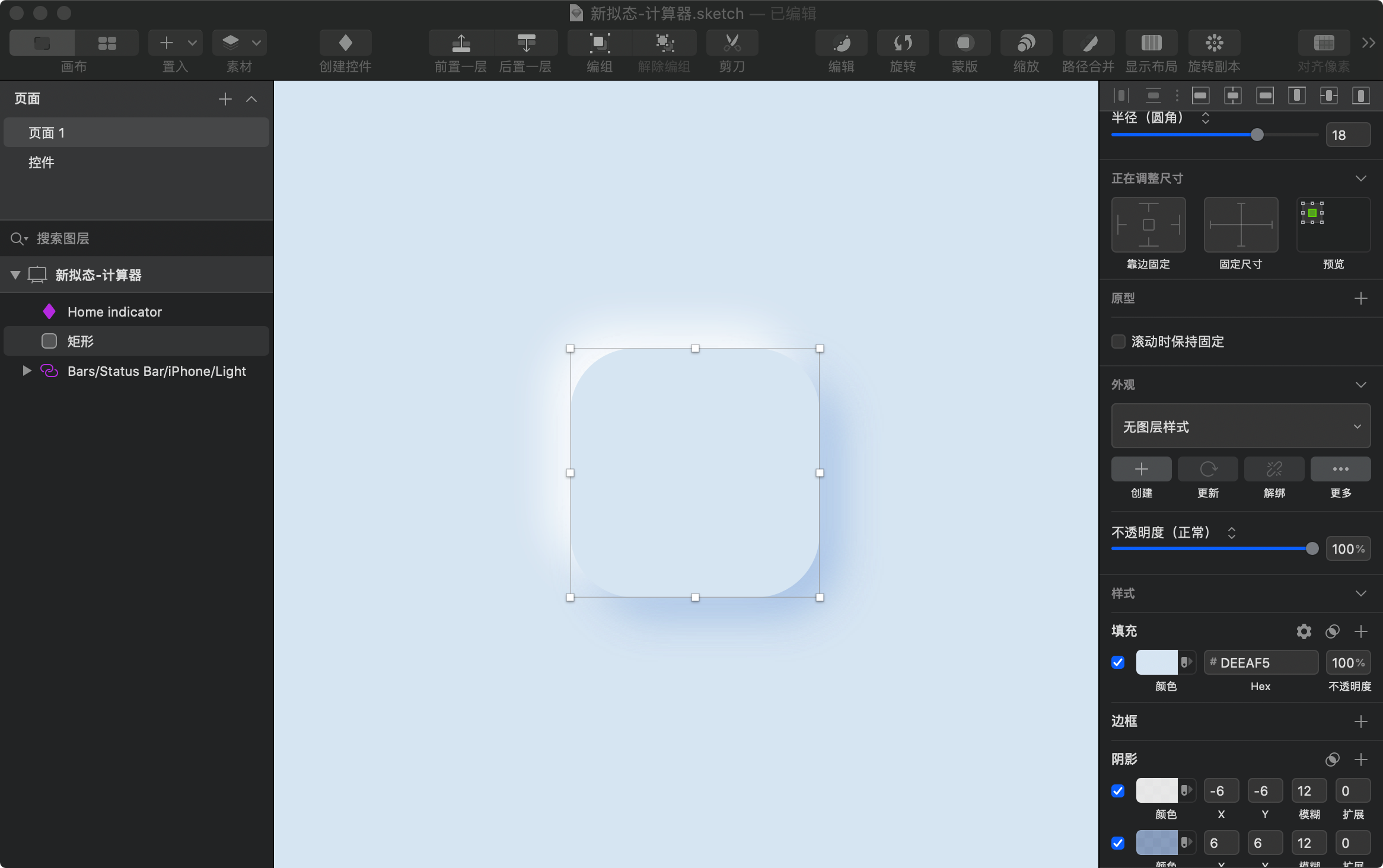Select the Home indicator layer

coord(114,312)
